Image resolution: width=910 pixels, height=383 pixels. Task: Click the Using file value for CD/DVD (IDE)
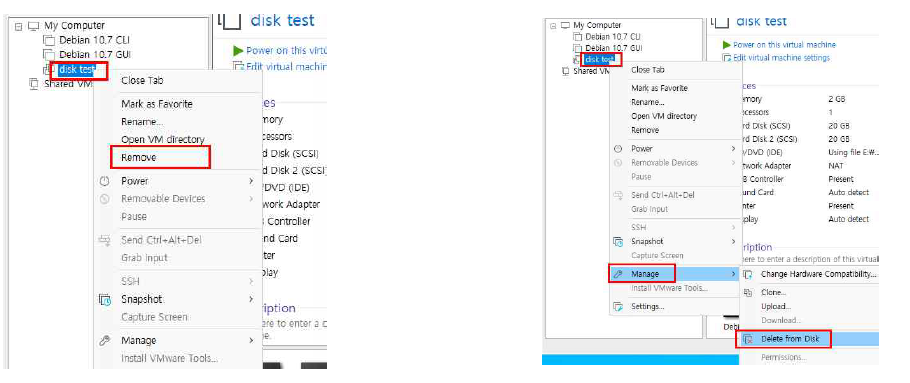[x=853, y=153]
